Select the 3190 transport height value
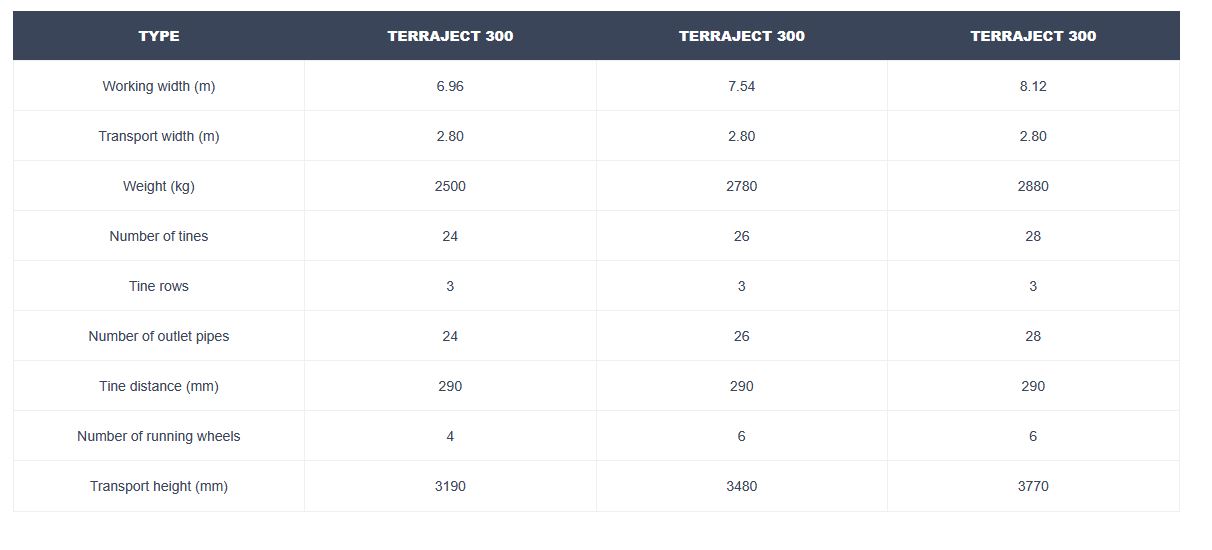1212x550 pixels. click(450, 486)
